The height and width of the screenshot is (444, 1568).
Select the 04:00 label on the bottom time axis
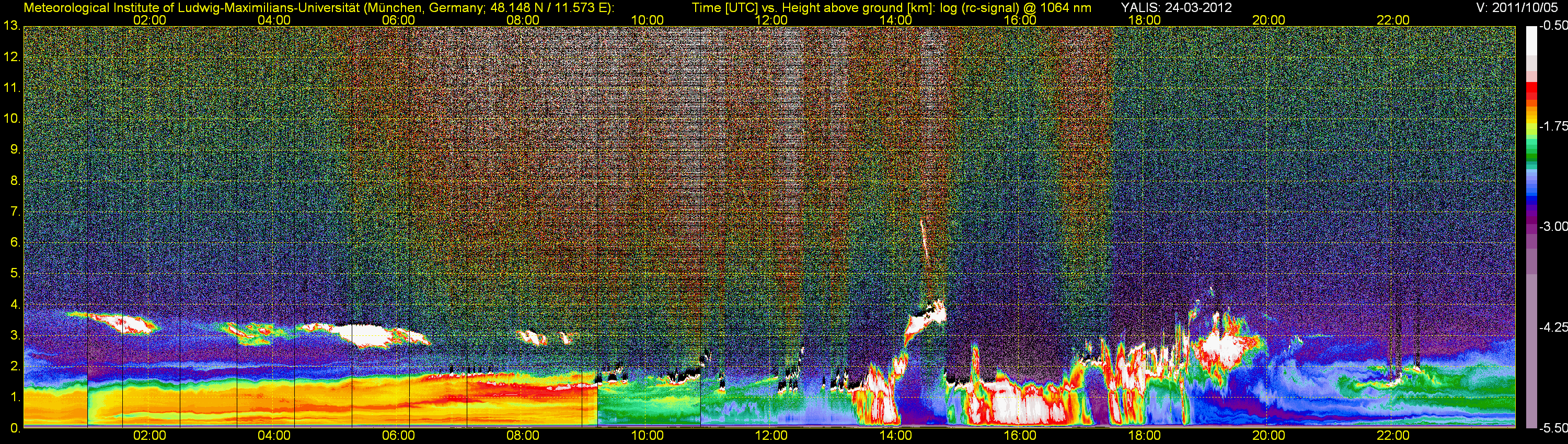tap(274, 436)
